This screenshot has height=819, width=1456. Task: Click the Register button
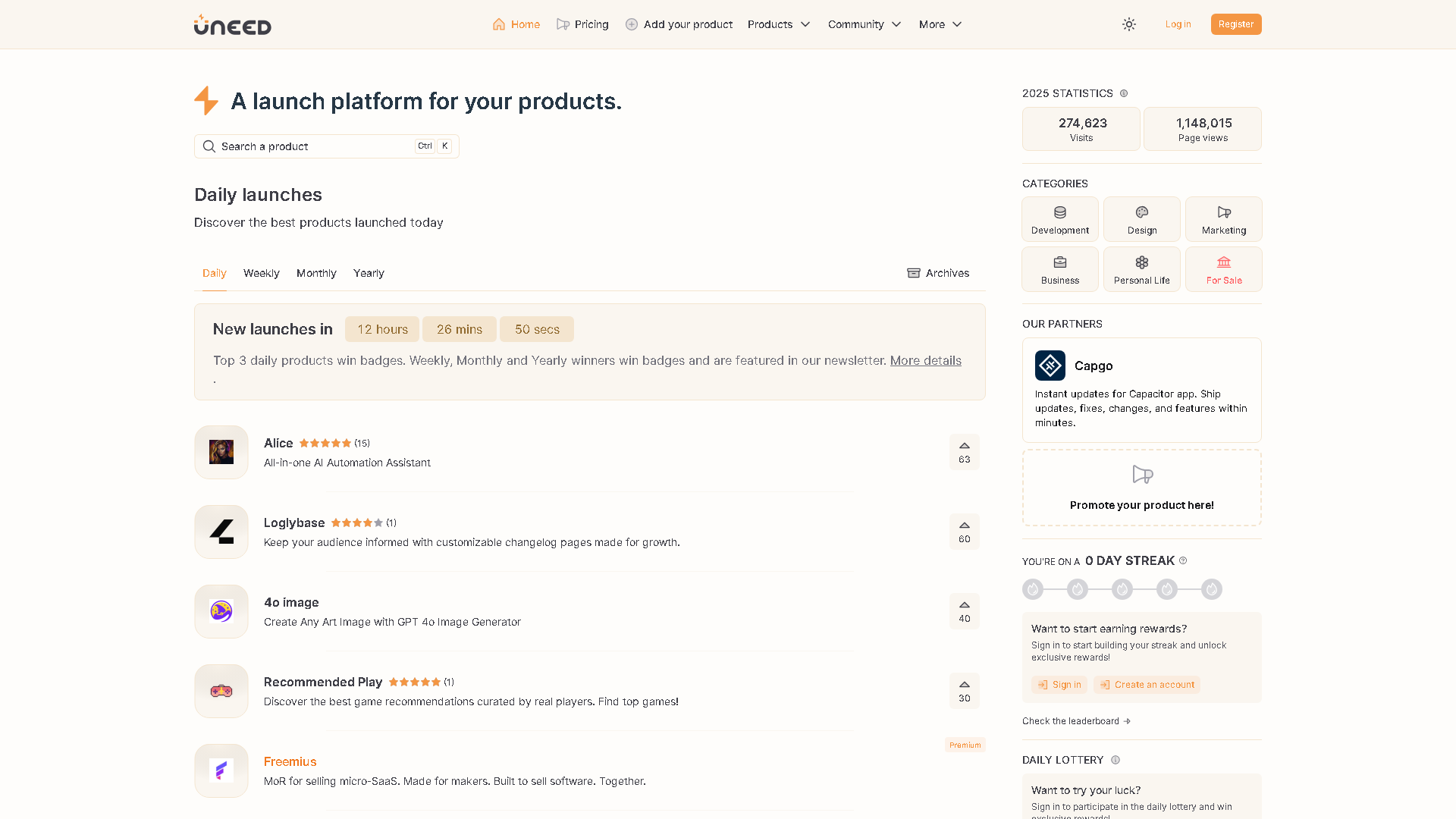tap(1236, 24)
